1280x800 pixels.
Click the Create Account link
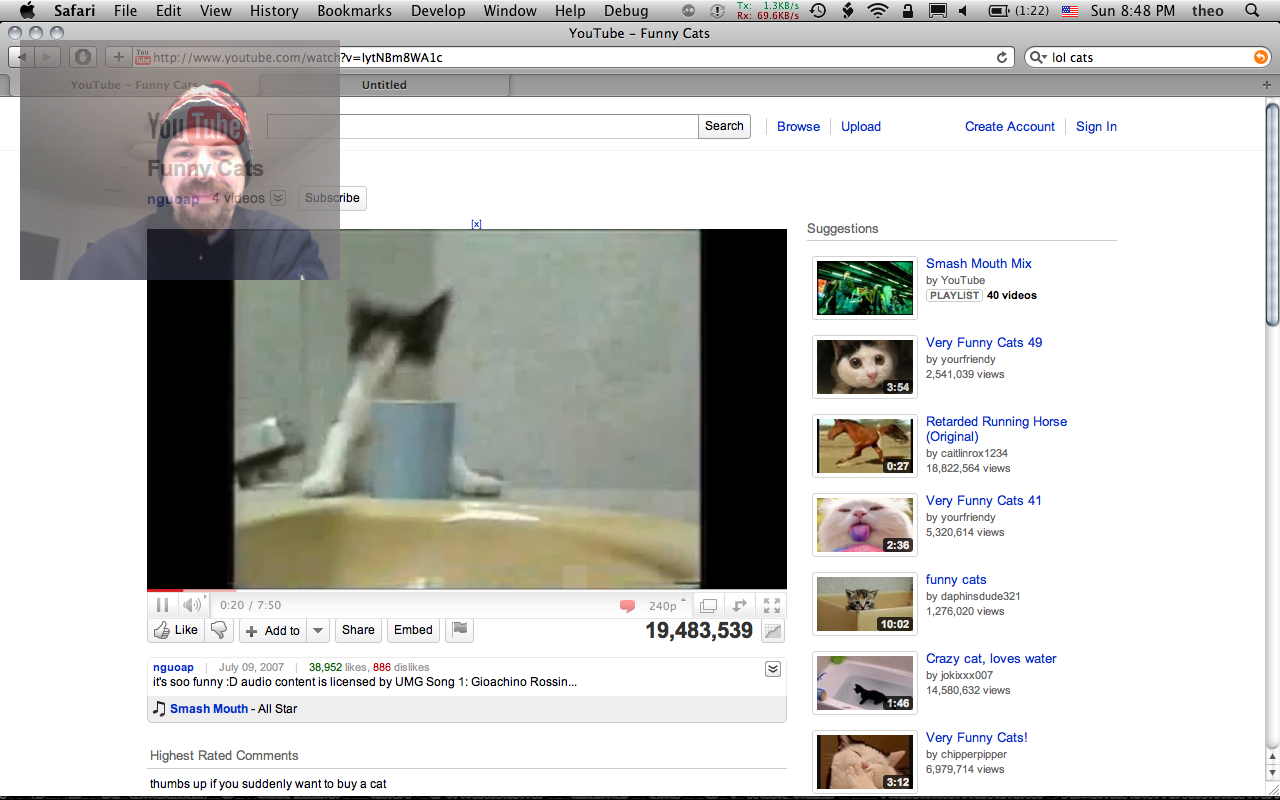[x=1009, y=127]
